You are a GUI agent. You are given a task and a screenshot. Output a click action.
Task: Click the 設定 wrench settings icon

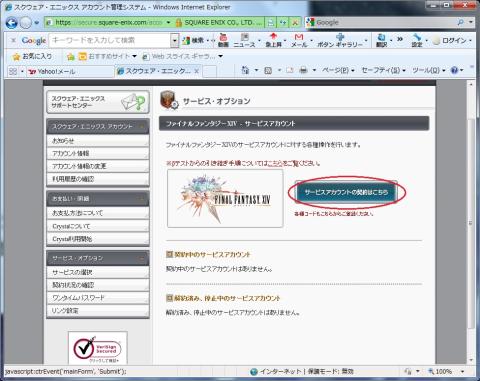pos(417,40)
